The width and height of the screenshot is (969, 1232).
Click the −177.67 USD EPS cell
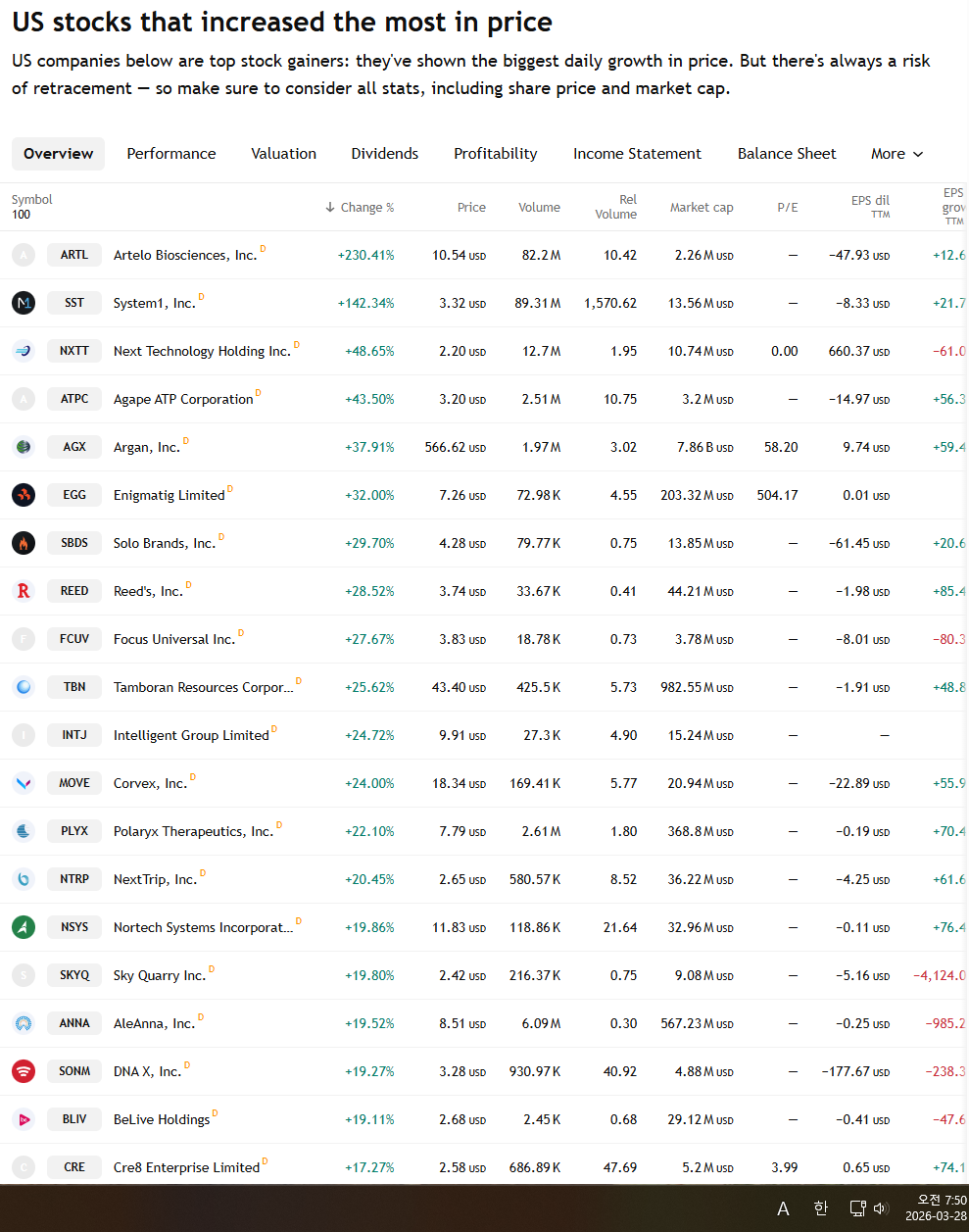coord(855,1071)
